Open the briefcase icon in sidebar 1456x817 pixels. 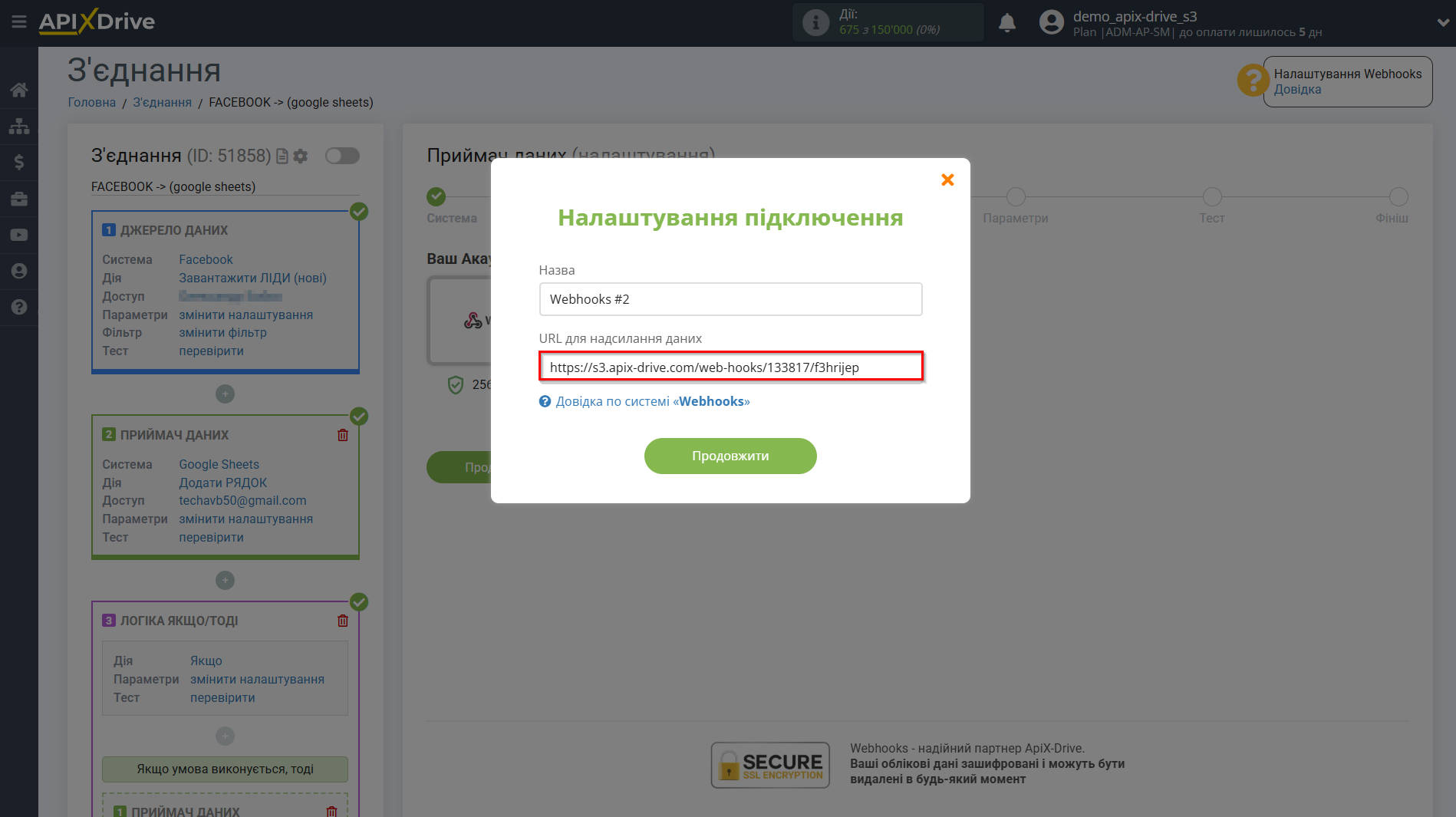pyautogui.click(x=19, y=199)
